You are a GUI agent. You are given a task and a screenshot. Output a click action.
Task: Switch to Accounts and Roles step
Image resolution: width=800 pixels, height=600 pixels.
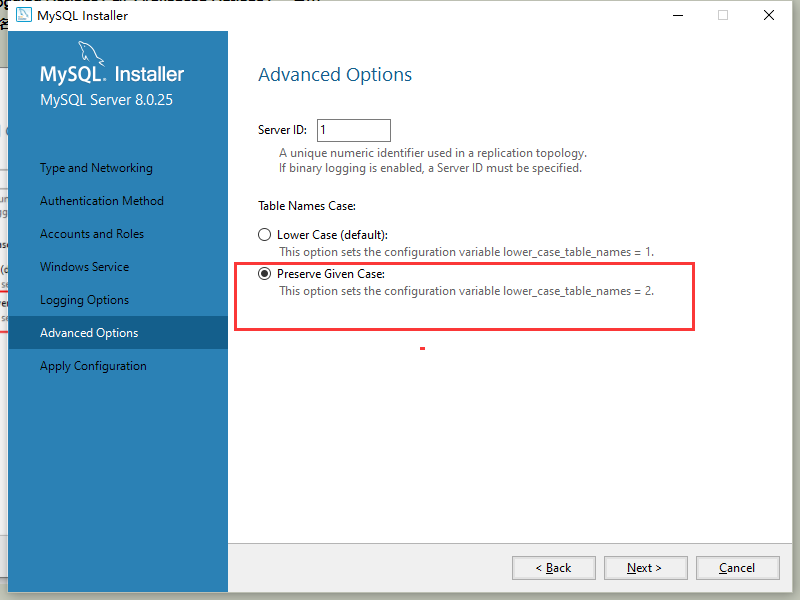click(x=92, y=234)
